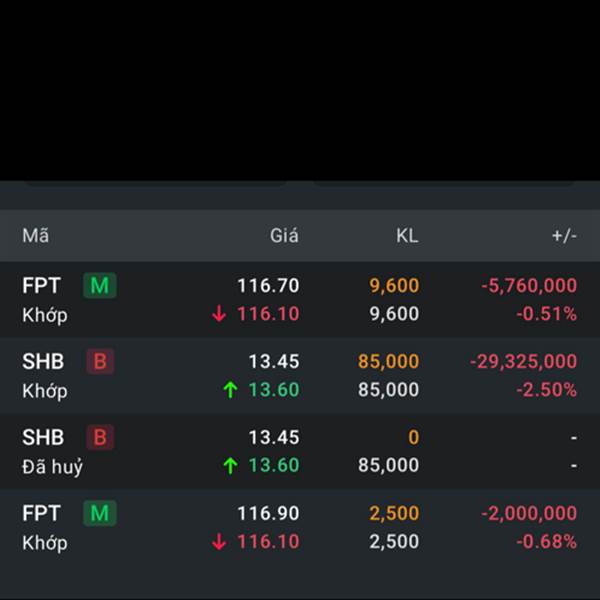This screenshot has height=600, width=600.
Task: Tap the green M badge on first FPT row
Action: click(x=100, y=285)
